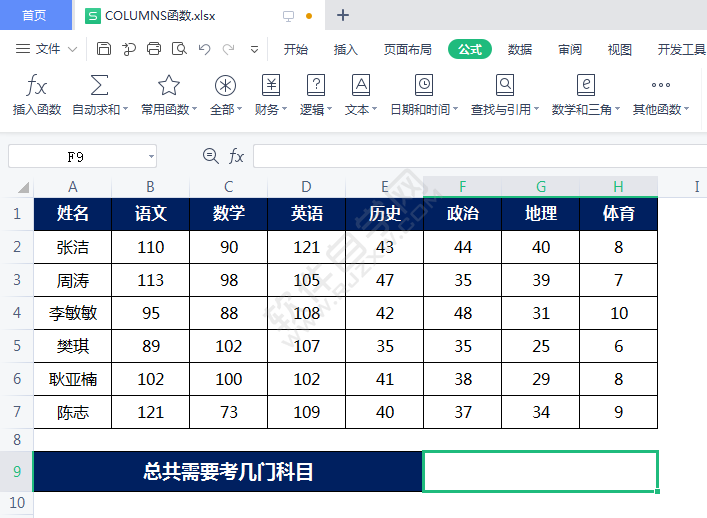Click the fx icon next to formula bar
Viewport: 707px width, 518px height.
point(236,156)
